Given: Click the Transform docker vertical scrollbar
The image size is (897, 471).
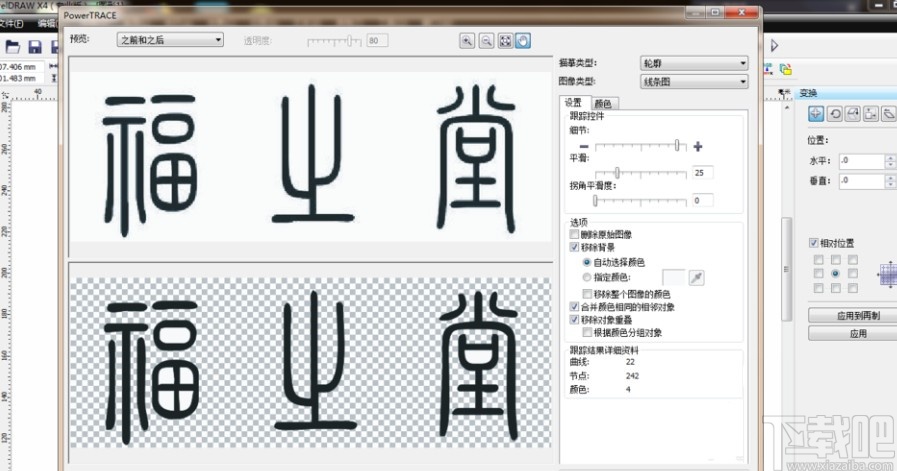Looking at the screenshot, I should click(787, 269).
